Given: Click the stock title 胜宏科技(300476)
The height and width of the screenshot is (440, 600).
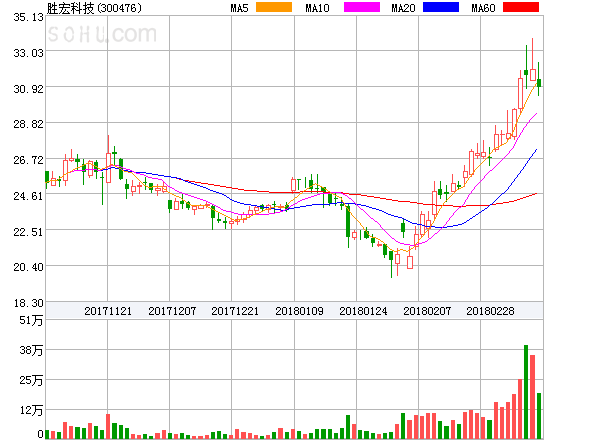Looking at the screenshot, I should (94, 8).
